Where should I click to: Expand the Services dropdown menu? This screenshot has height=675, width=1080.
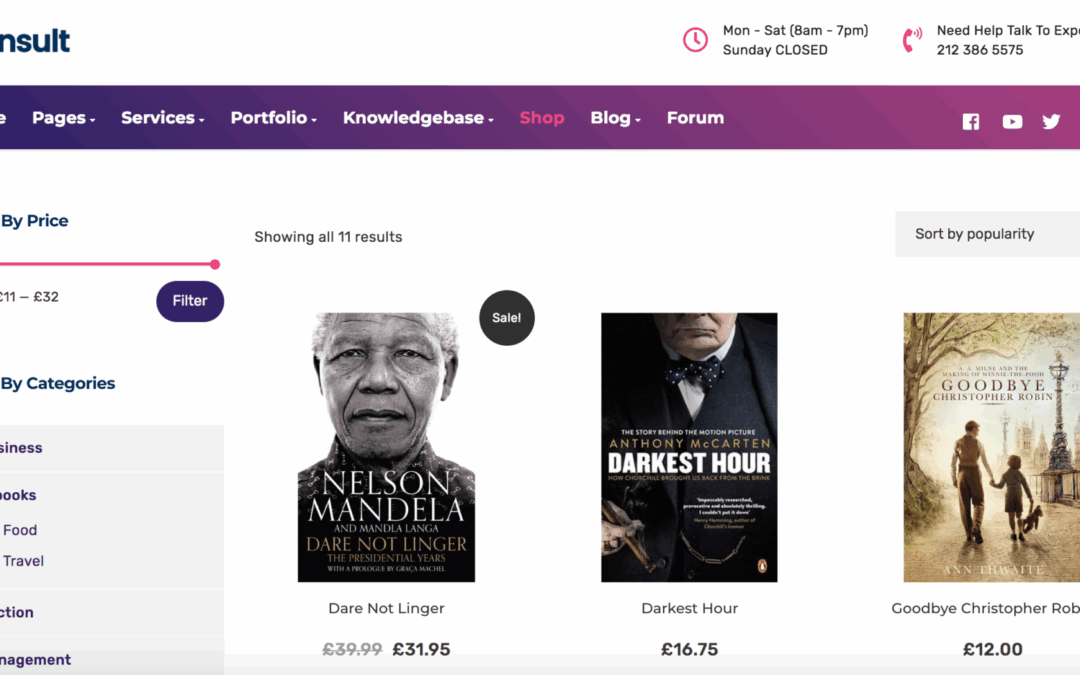(x=162, y=118)
